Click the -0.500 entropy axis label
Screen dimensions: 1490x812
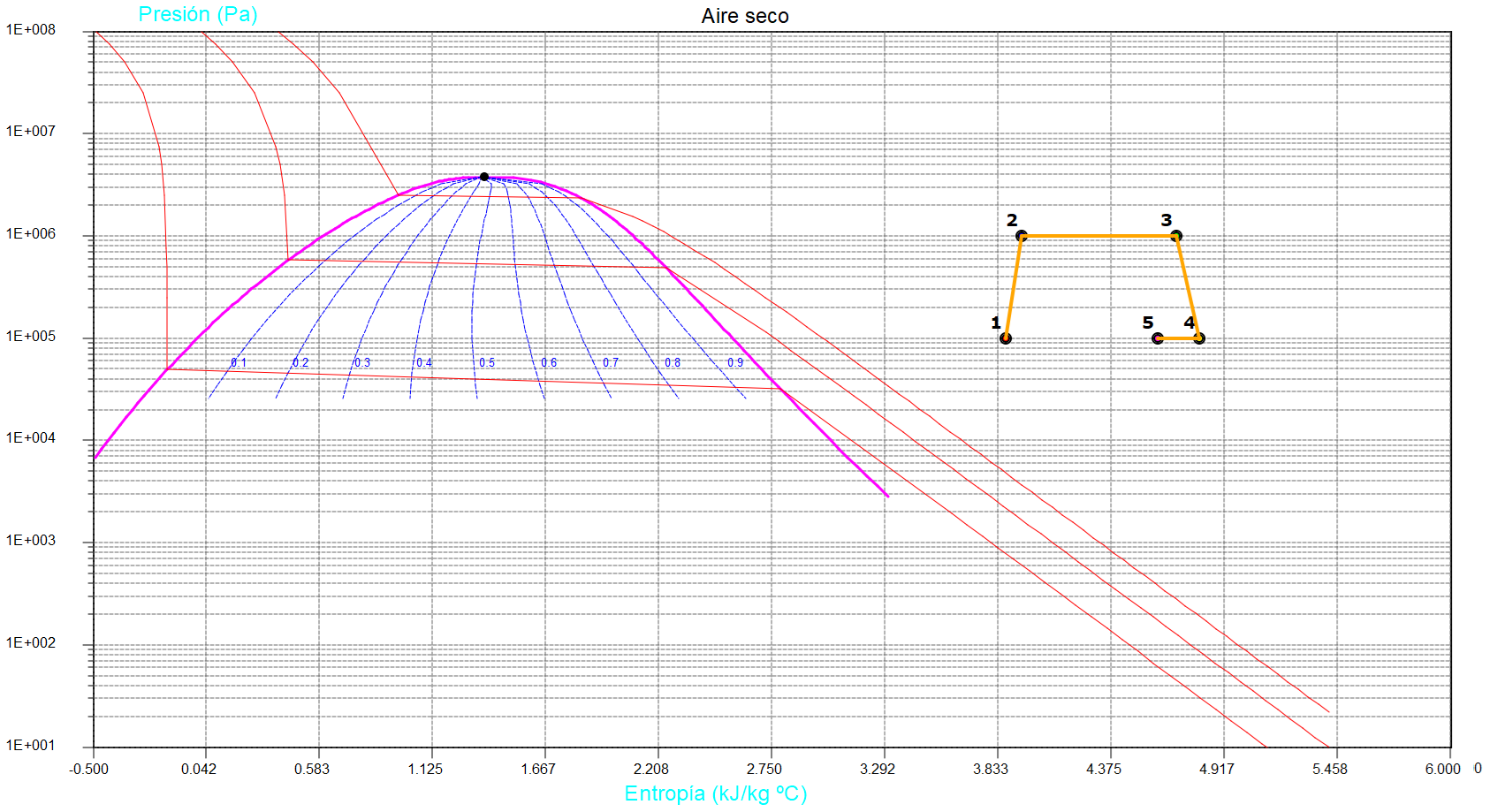(x=88, y=769)
